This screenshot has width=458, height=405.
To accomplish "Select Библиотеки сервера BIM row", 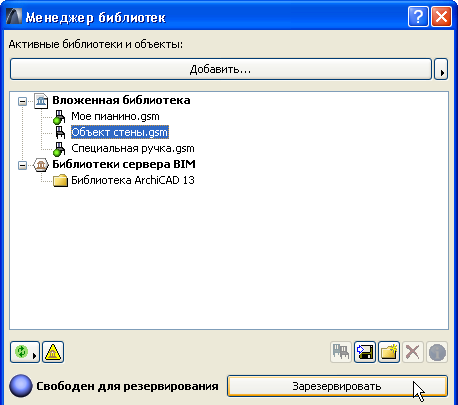I will click(x=124, y=164).
